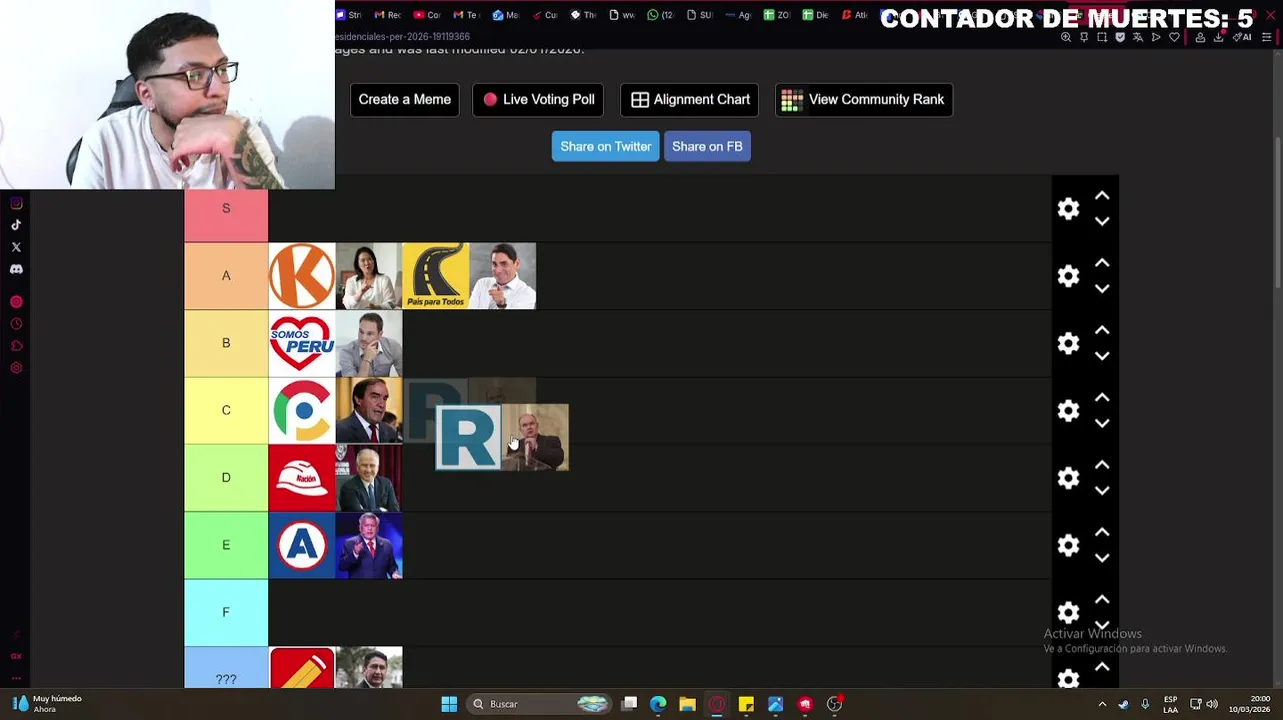Viewport: 1283px width, 720px height.
Task: Move tier S row down
Action: coord(1102,221)
